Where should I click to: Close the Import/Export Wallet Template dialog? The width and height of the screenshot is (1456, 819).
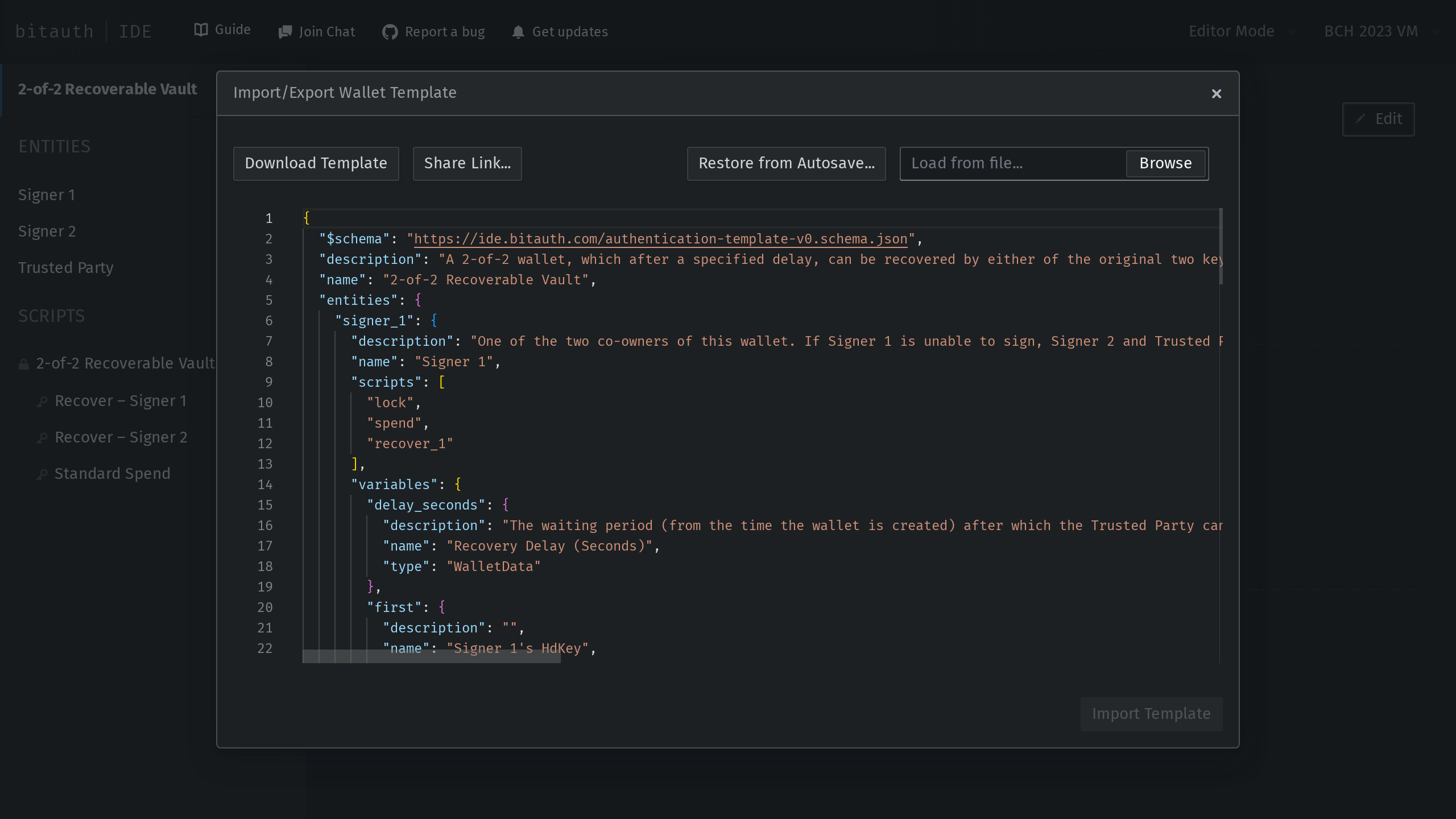[1216, 94]
